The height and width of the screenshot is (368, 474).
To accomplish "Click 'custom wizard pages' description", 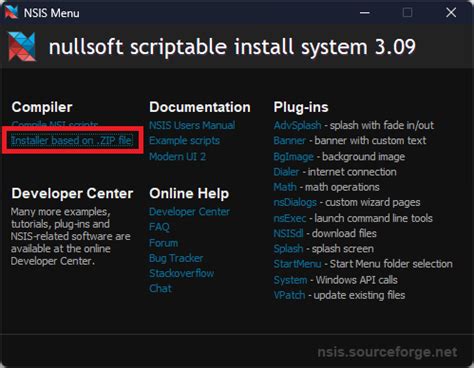I will pos(373,202).
